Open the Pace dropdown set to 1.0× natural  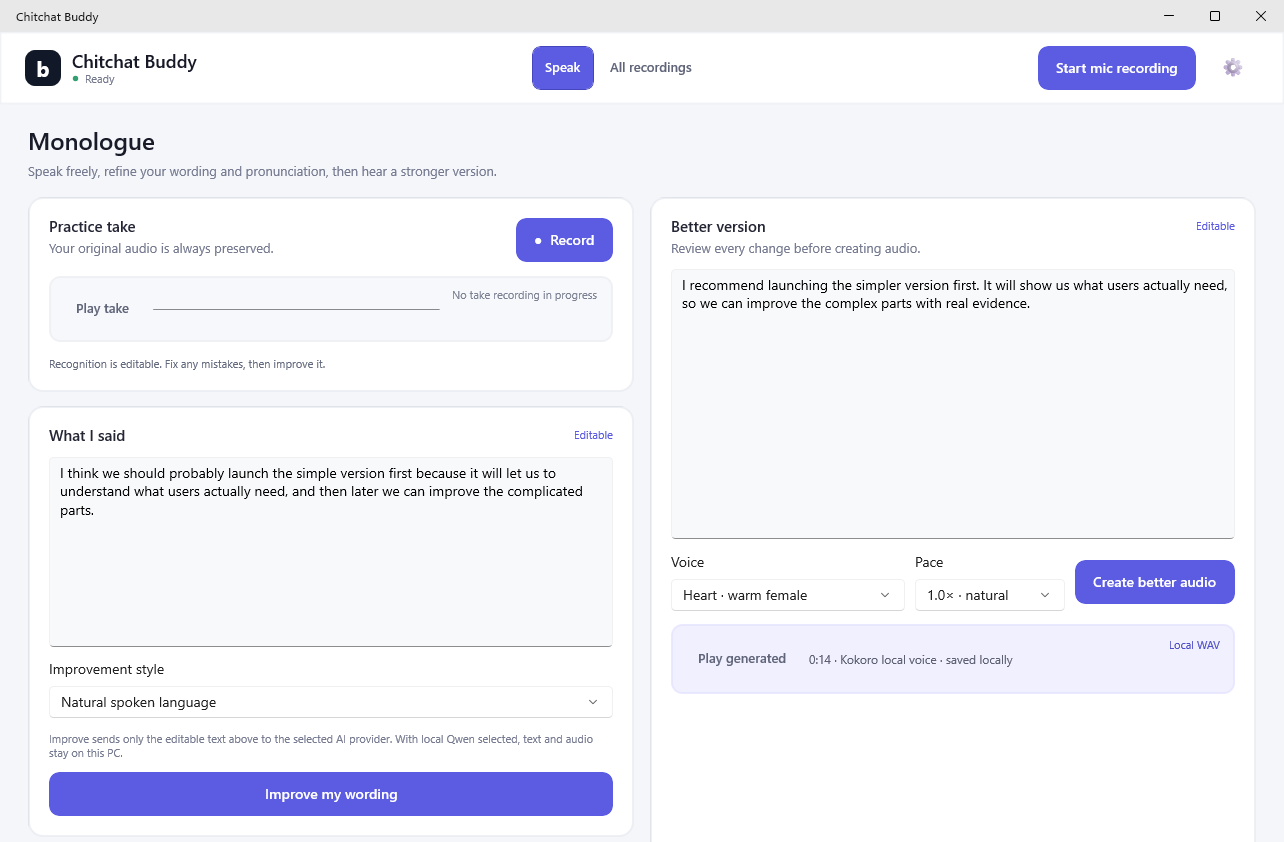(x=989, y=595)
